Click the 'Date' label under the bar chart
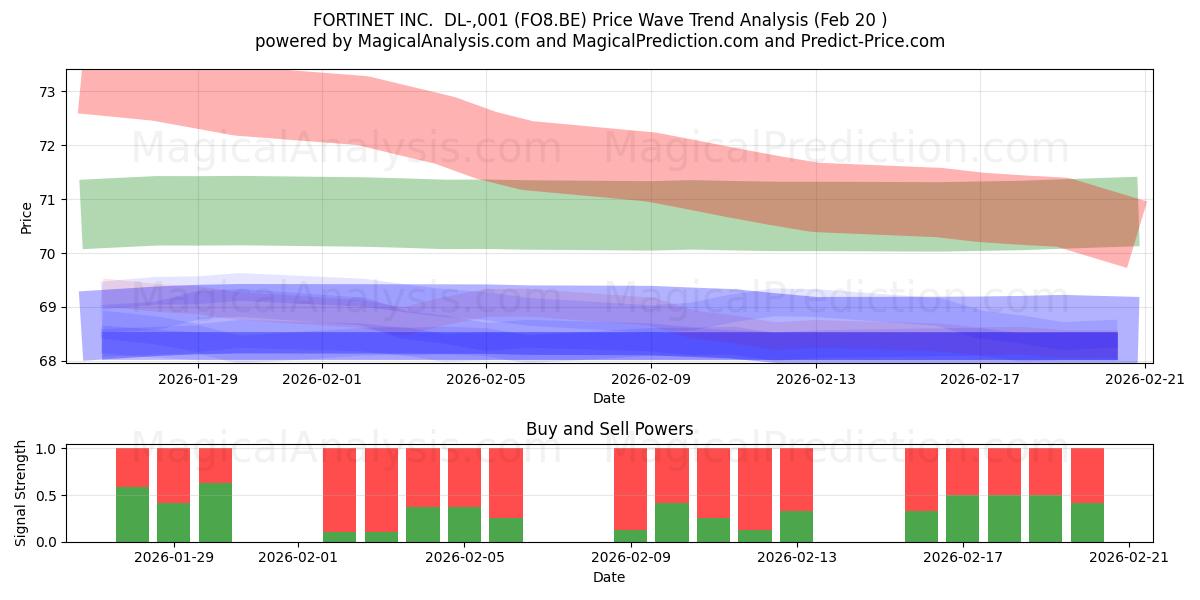 pyautogui.click(x=608, y=577)
